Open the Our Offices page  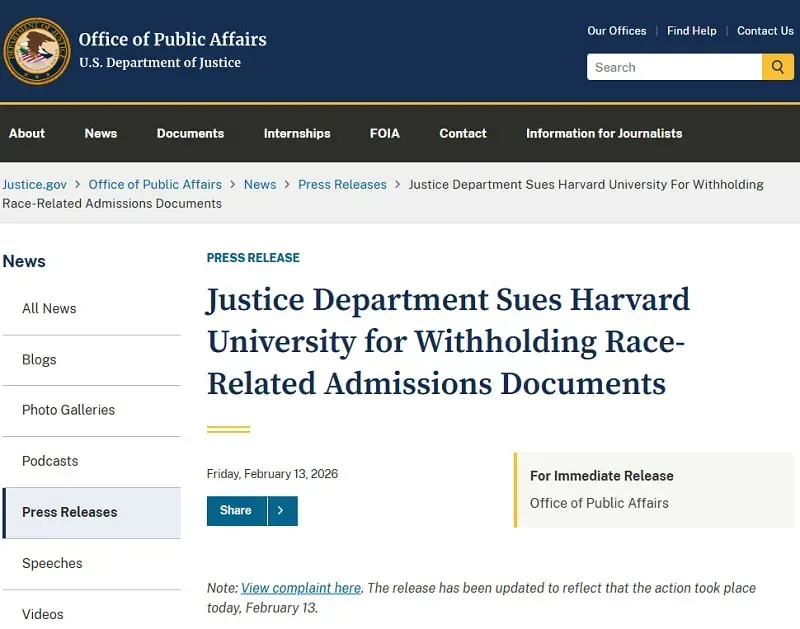616,31
